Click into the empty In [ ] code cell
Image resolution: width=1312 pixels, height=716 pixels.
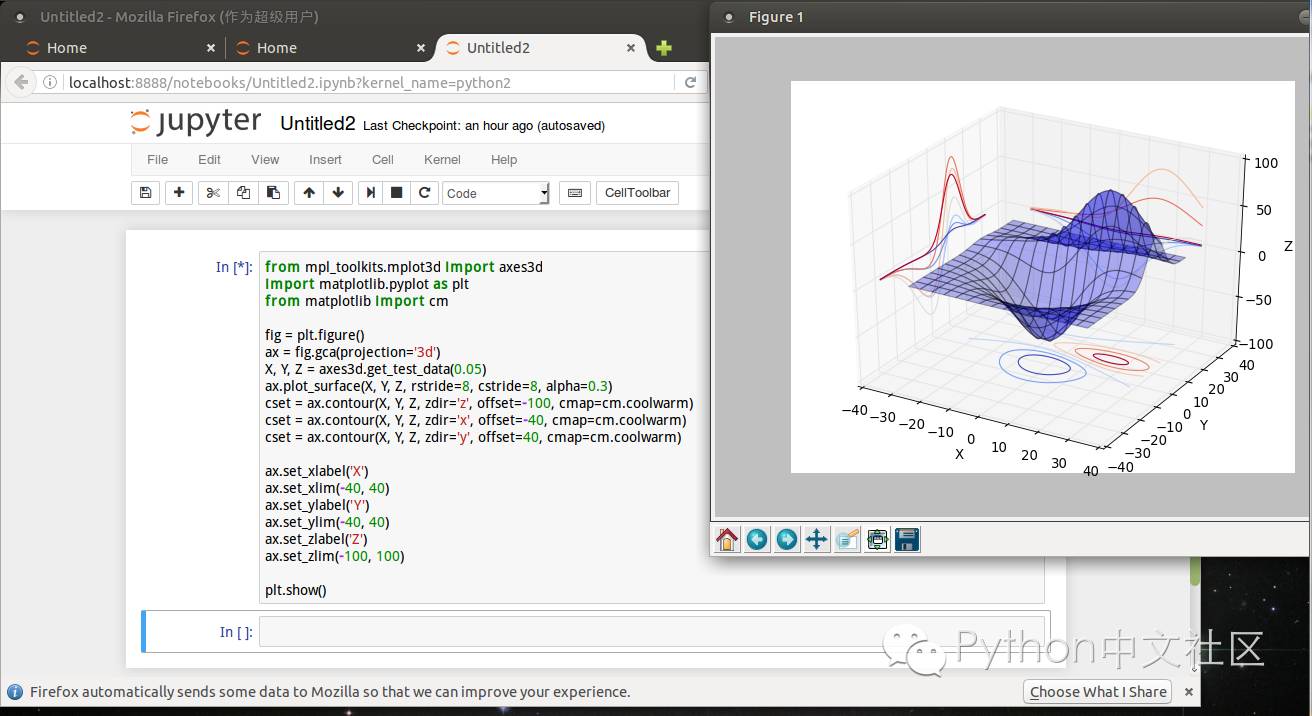(x=651, y=632)
